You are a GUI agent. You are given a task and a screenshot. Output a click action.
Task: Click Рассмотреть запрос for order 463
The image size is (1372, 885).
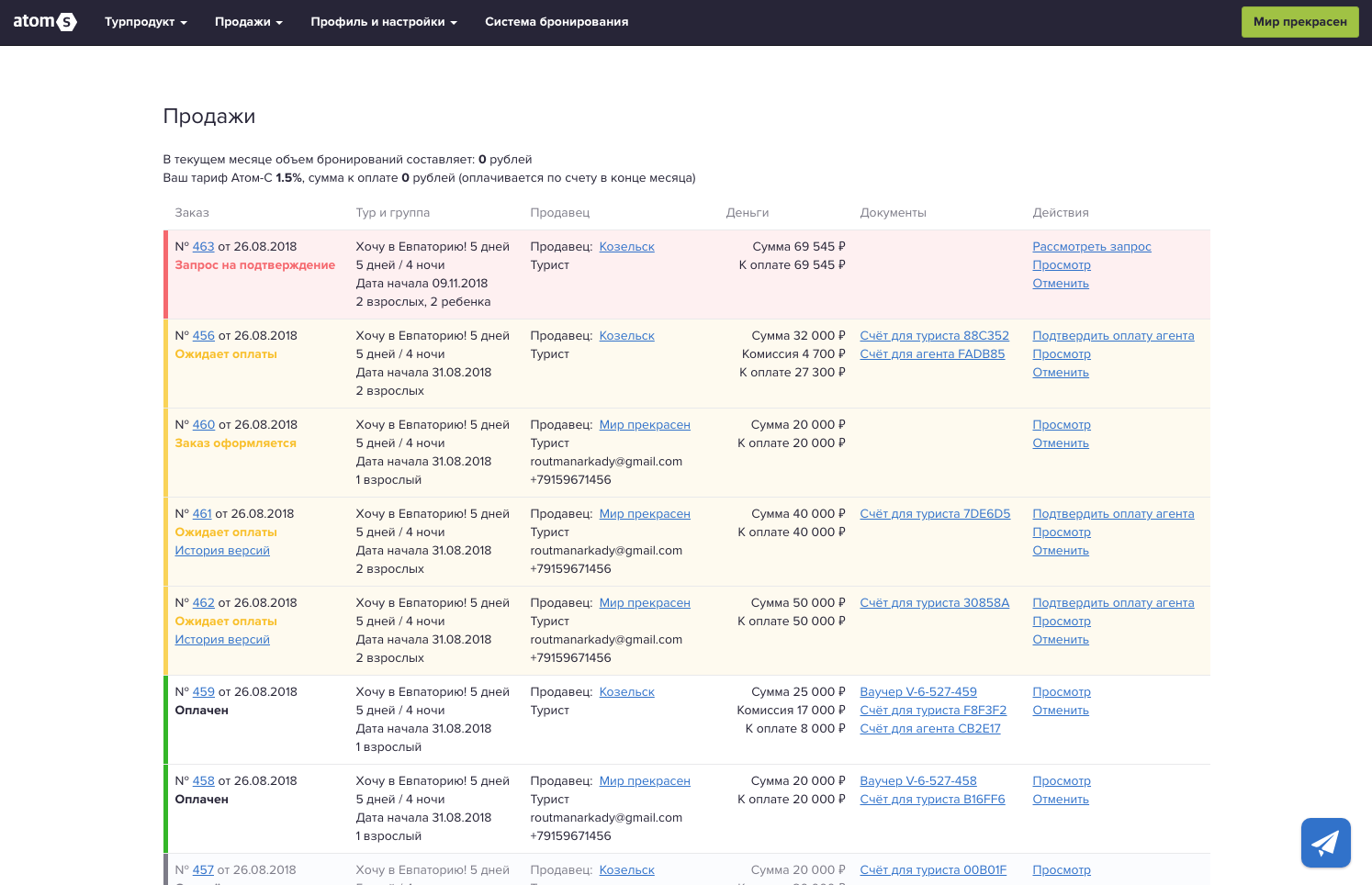(x=1091, y=247)
